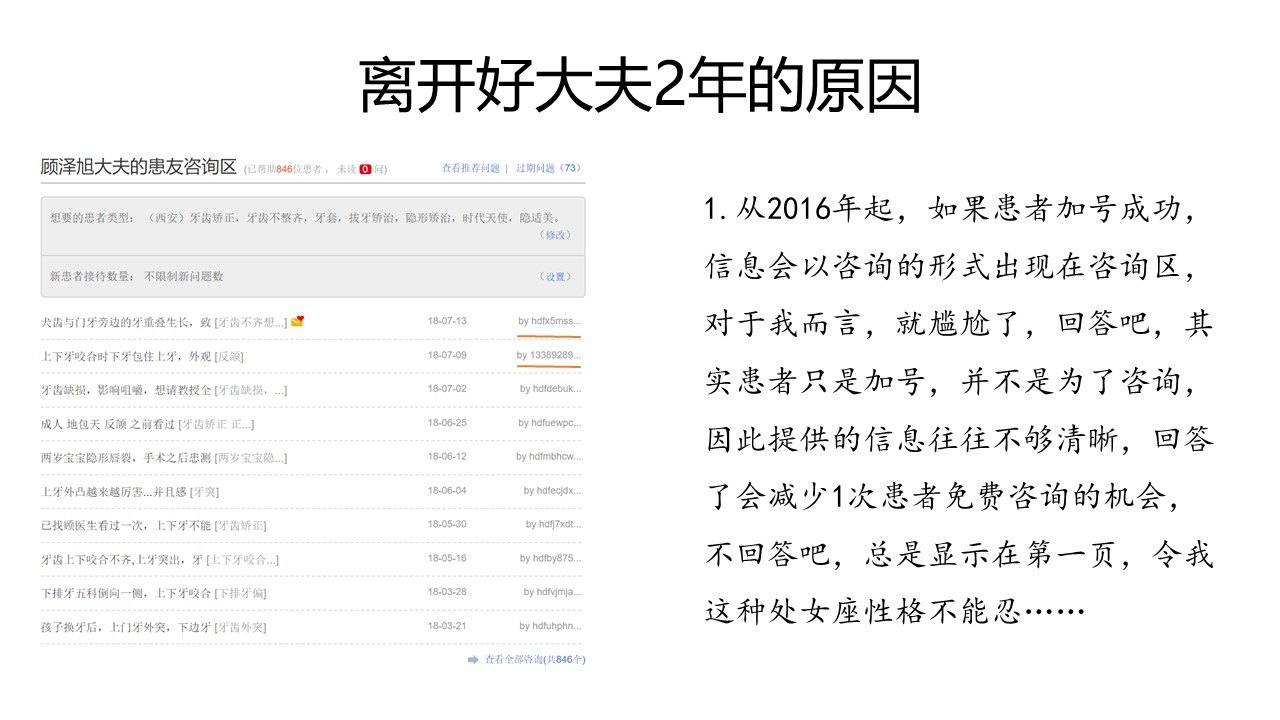Open consultation 下排牙五科倒向一侧

(x=126, y=593)
